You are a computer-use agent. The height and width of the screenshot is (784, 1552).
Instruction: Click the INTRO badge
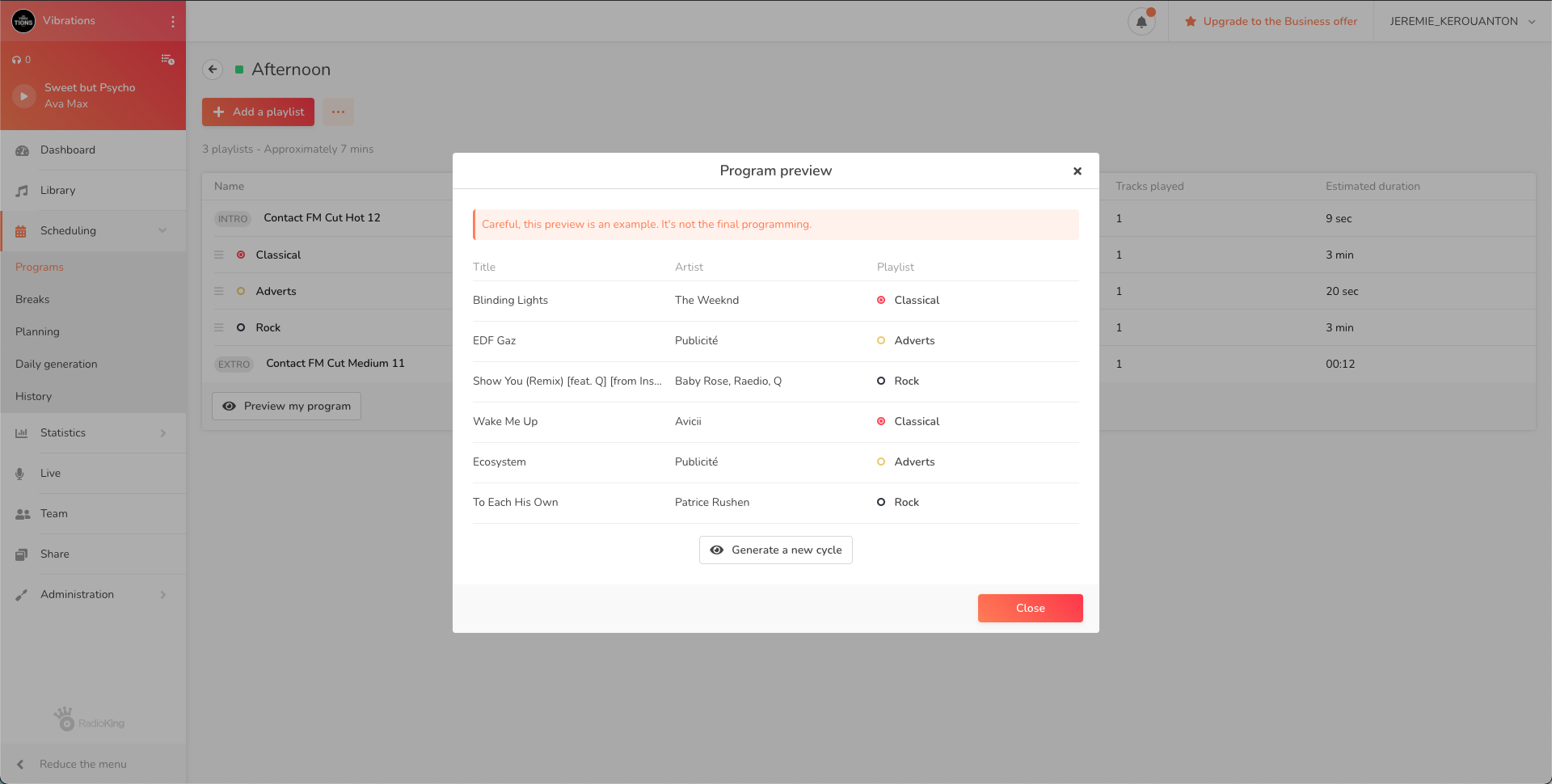click(x=233, y=218)
